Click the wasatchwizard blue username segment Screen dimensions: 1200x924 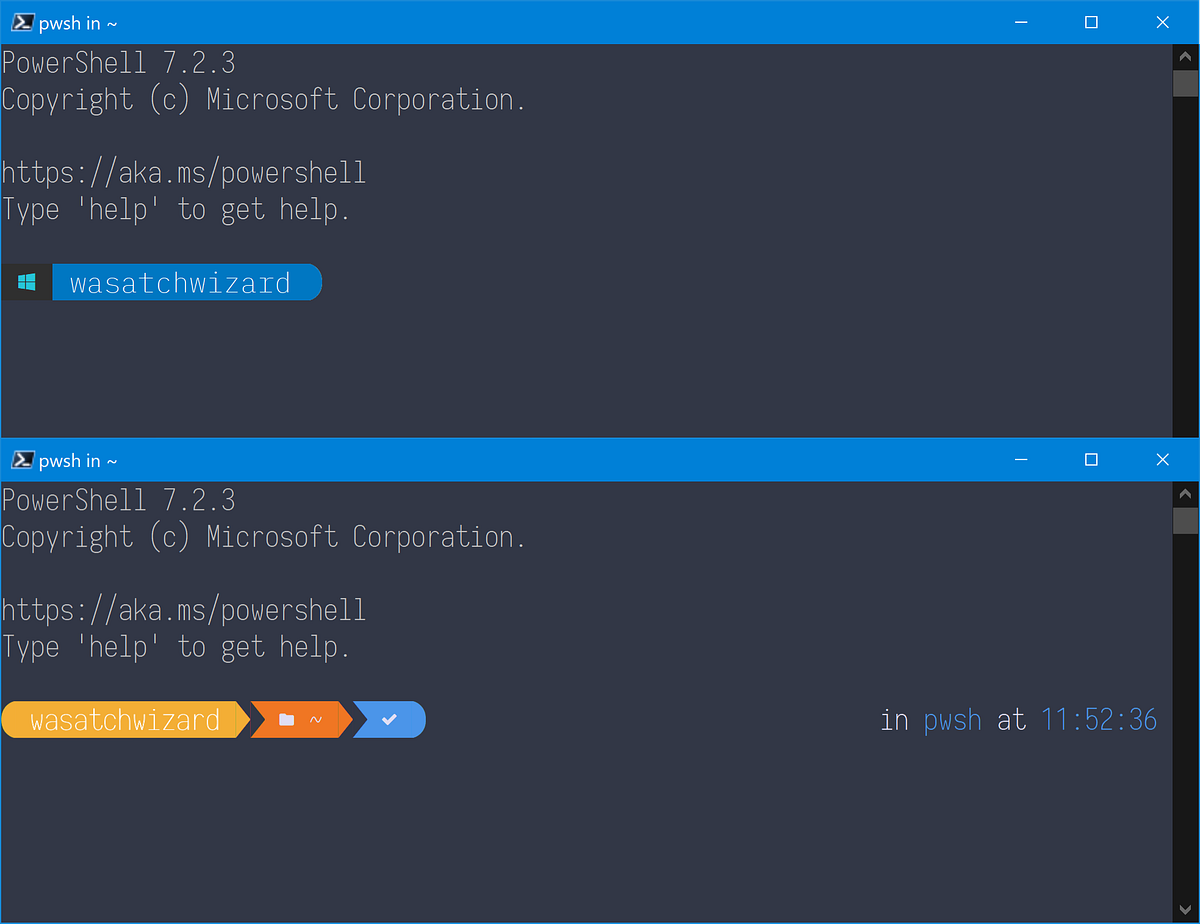pyautogui.click(x=186, y=282)
